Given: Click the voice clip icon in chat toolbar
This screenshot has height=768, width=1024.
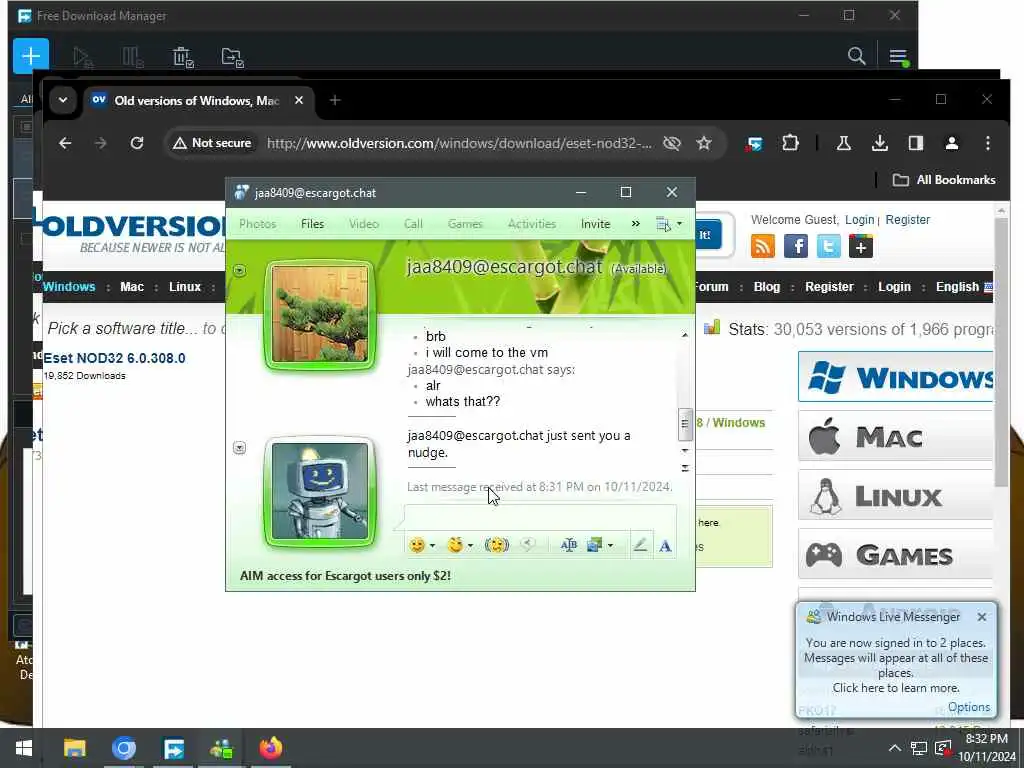Looking at the screenshot, I should point(528,545).
